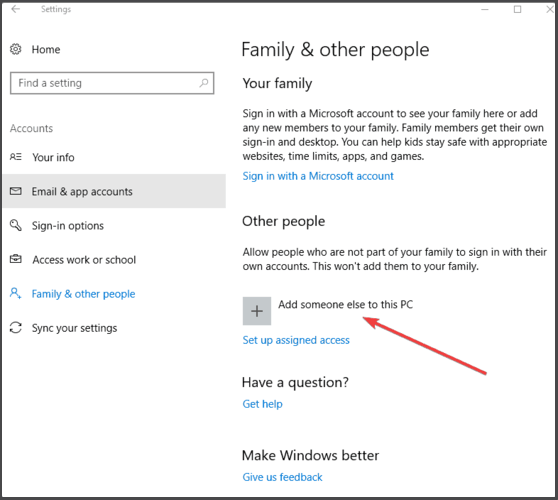This screenshot has height=500, width=558.
Task: Click the back arrow in title bar
Action: 16,9
